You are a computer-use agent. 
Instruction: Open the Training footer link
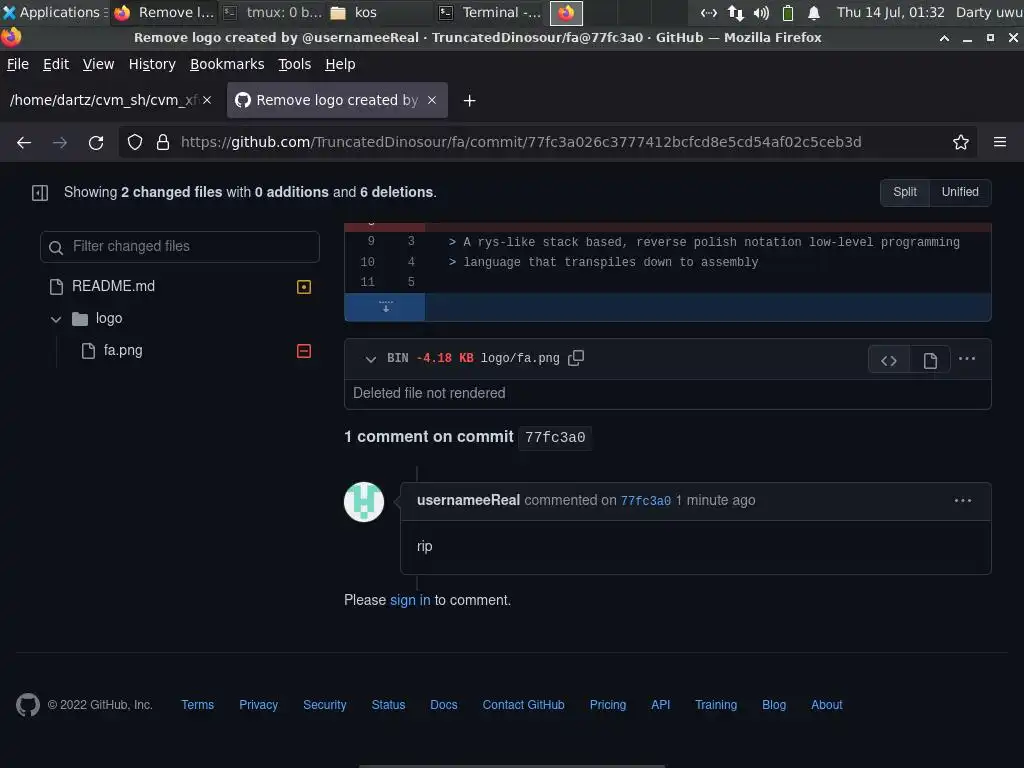[716, 705]
